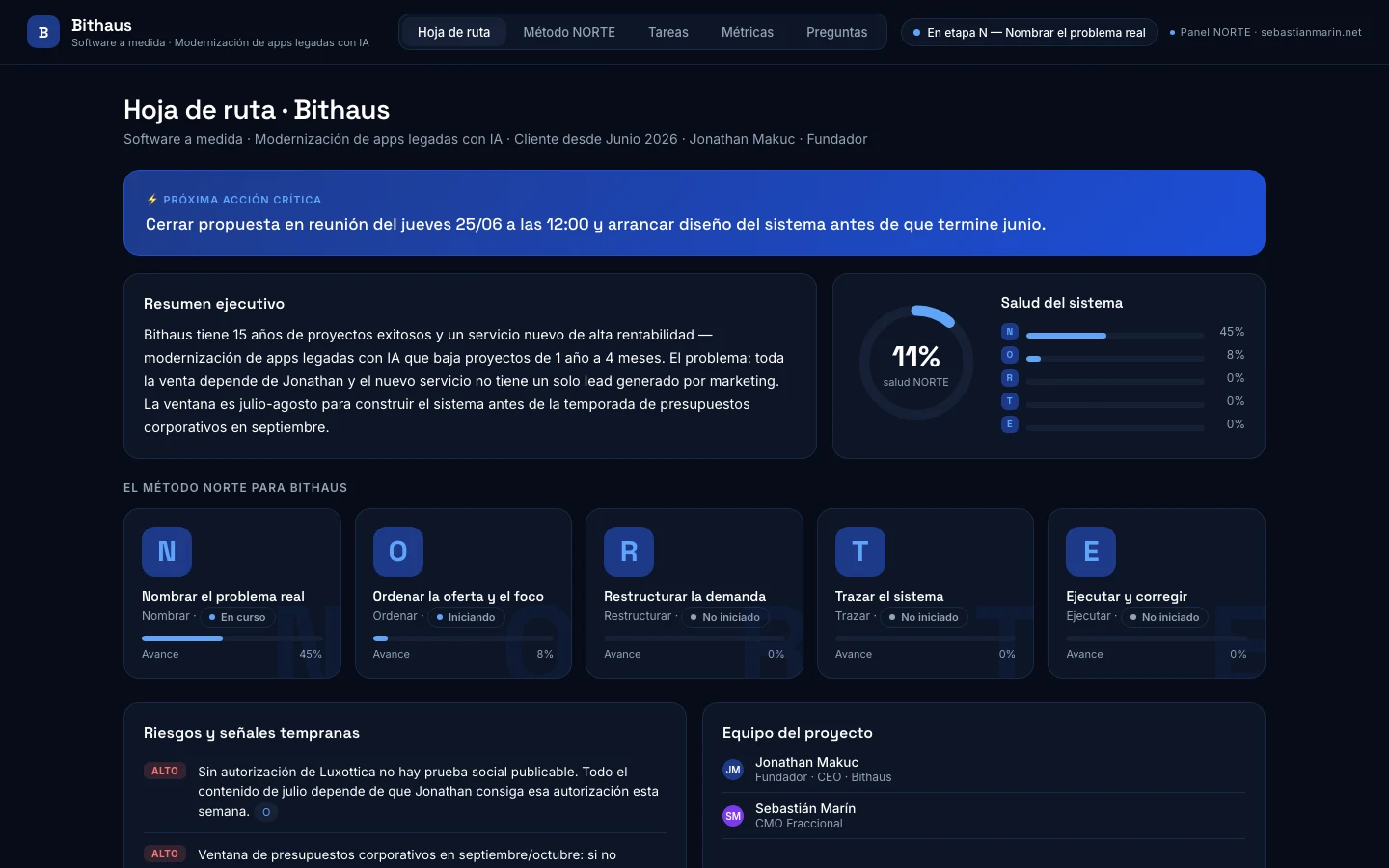Select the name 'Sebastián Marín' in team list
1389x868 pixels.
click(805, 808)
